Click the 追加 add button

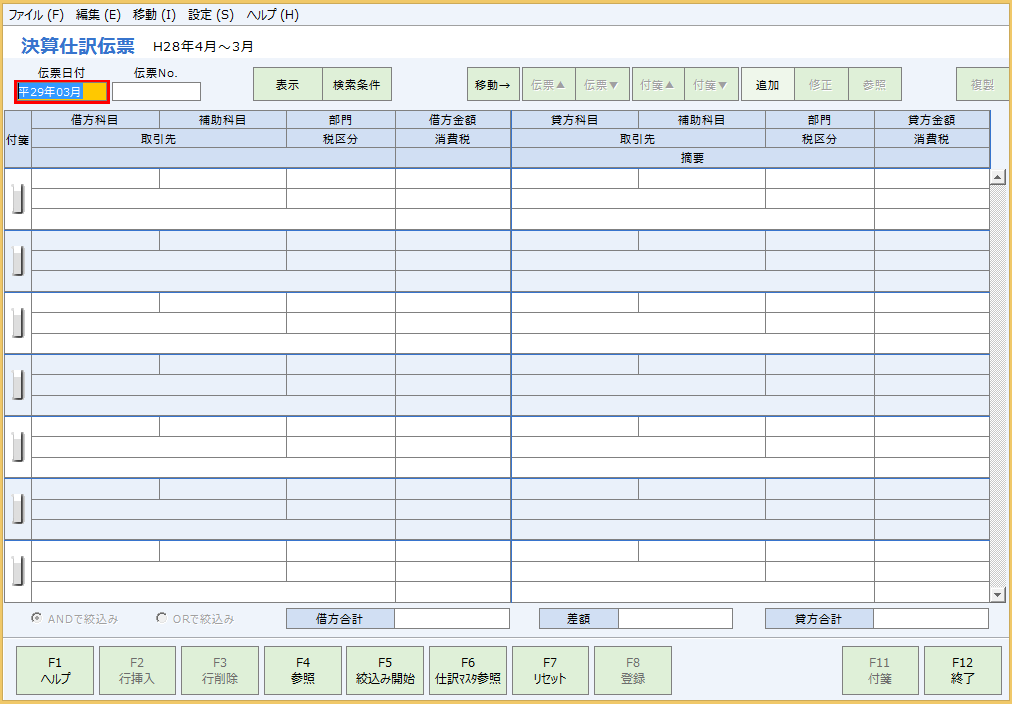pyautogui.click(x=766, y=84)
